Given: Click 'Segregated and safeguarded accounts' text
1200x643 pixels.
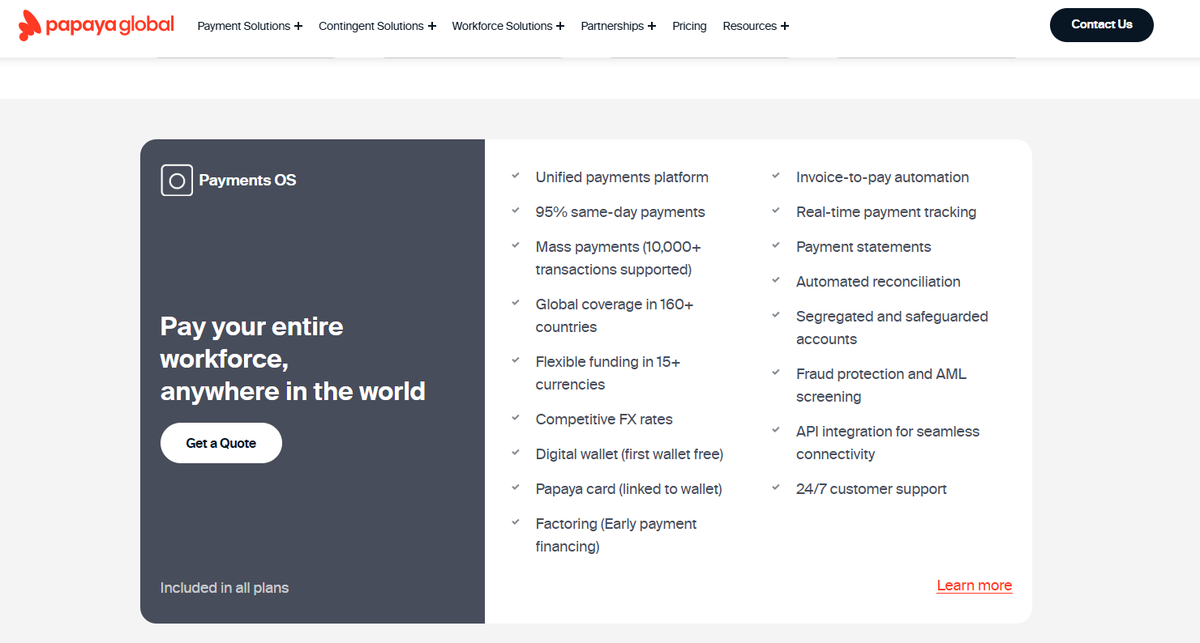Looking at the screenshot, I should pyautogui.click(x=892, y=328).
